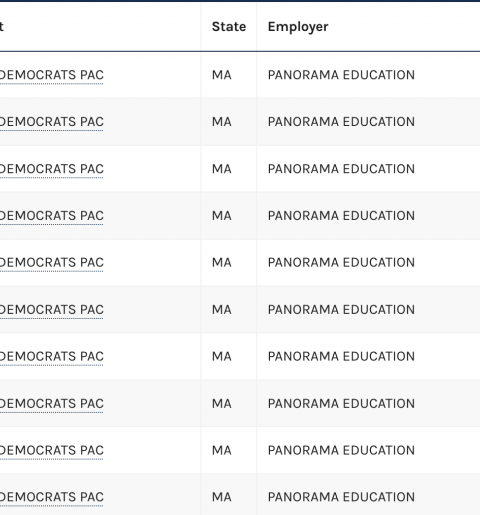
Task: Open DEMOCRATS PAC link in fifth row
Action: click(x=52, y=262)
